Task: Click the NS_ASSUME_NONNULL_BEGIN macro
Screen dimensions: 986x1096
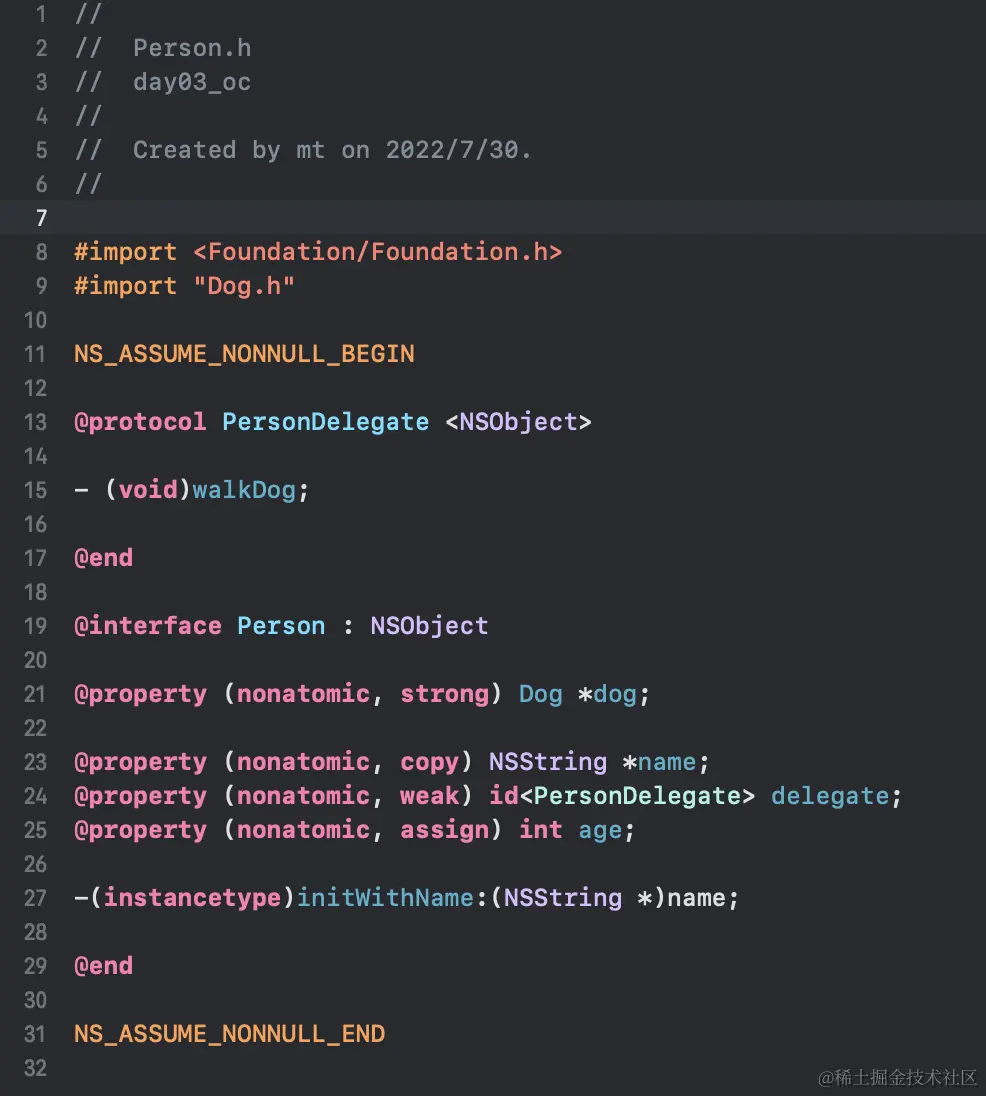Action: (x=244, y=354)
